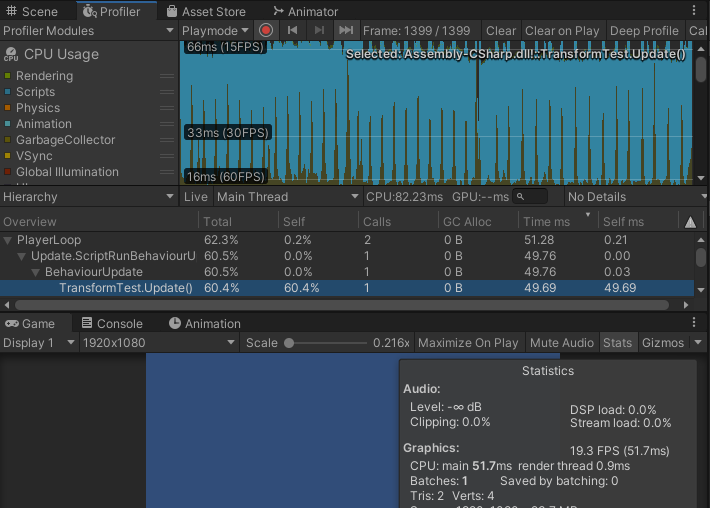
Task: Switch to the Scene tab
Action: tap(32, 11)
